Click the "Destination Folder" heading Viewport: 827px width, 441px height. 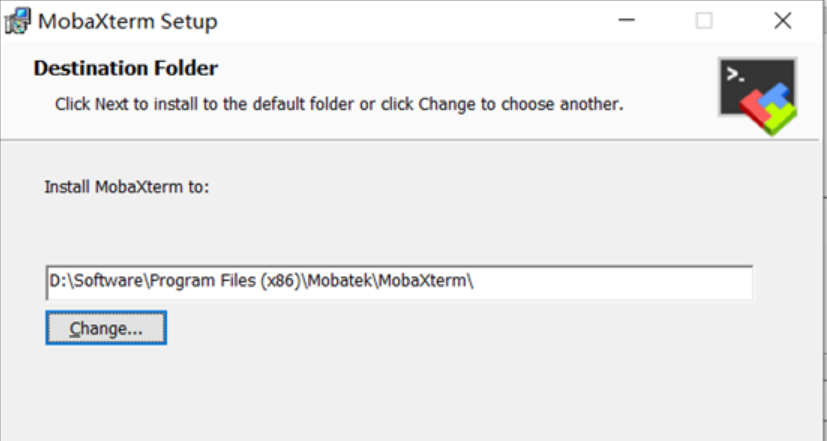(x=126, y=68)
